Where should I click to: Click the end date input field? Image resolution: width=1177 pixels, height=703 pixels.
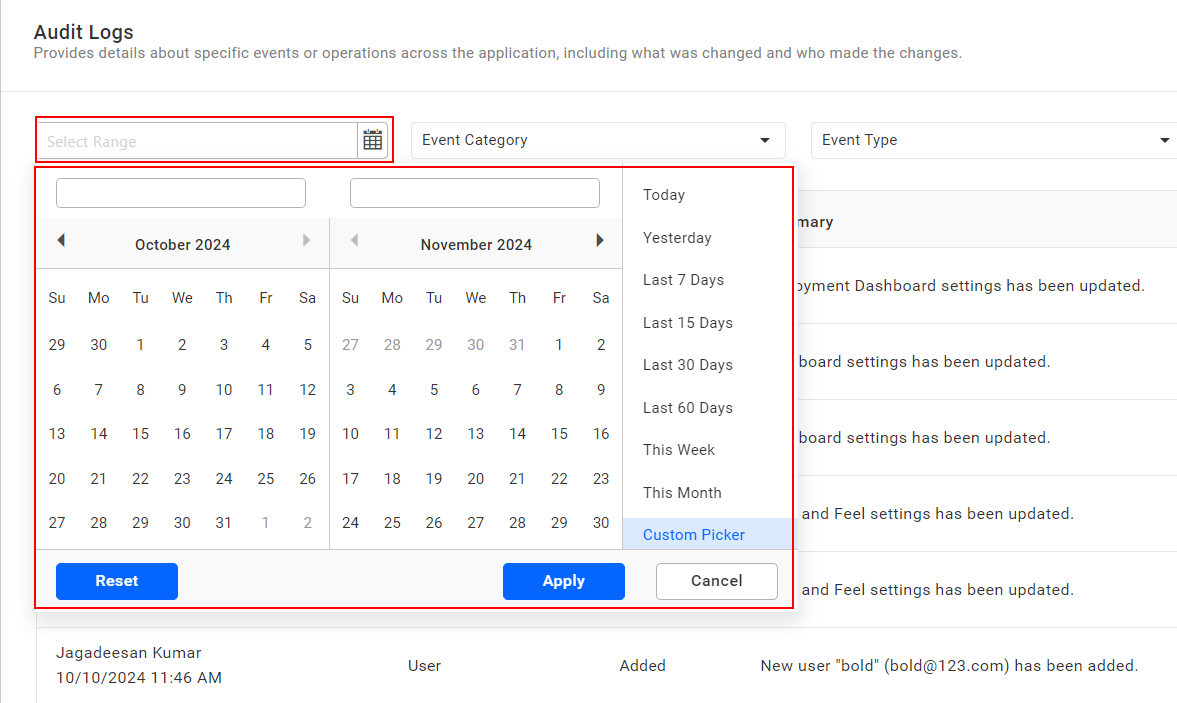474,192
